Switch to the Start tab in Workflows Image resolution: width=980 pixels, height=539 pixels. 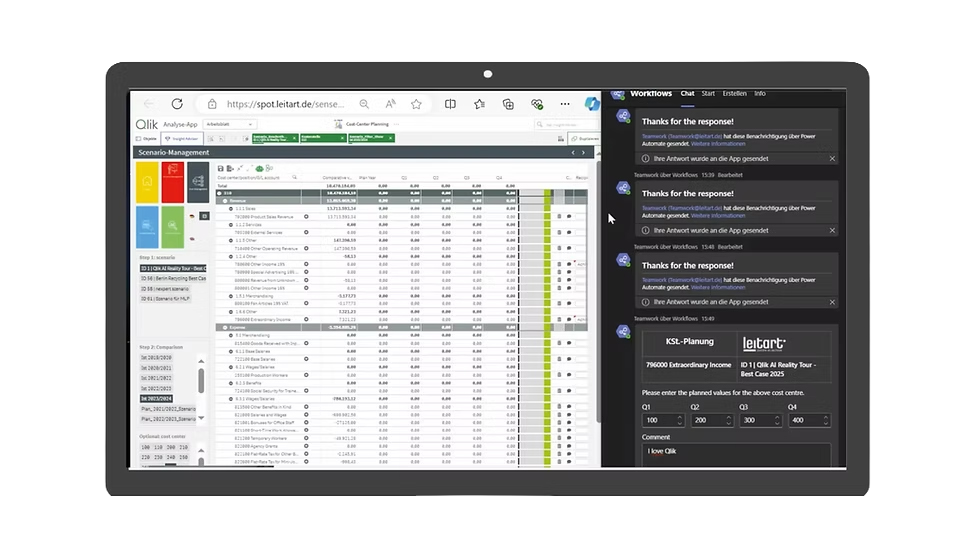click(x=708, y=93)
